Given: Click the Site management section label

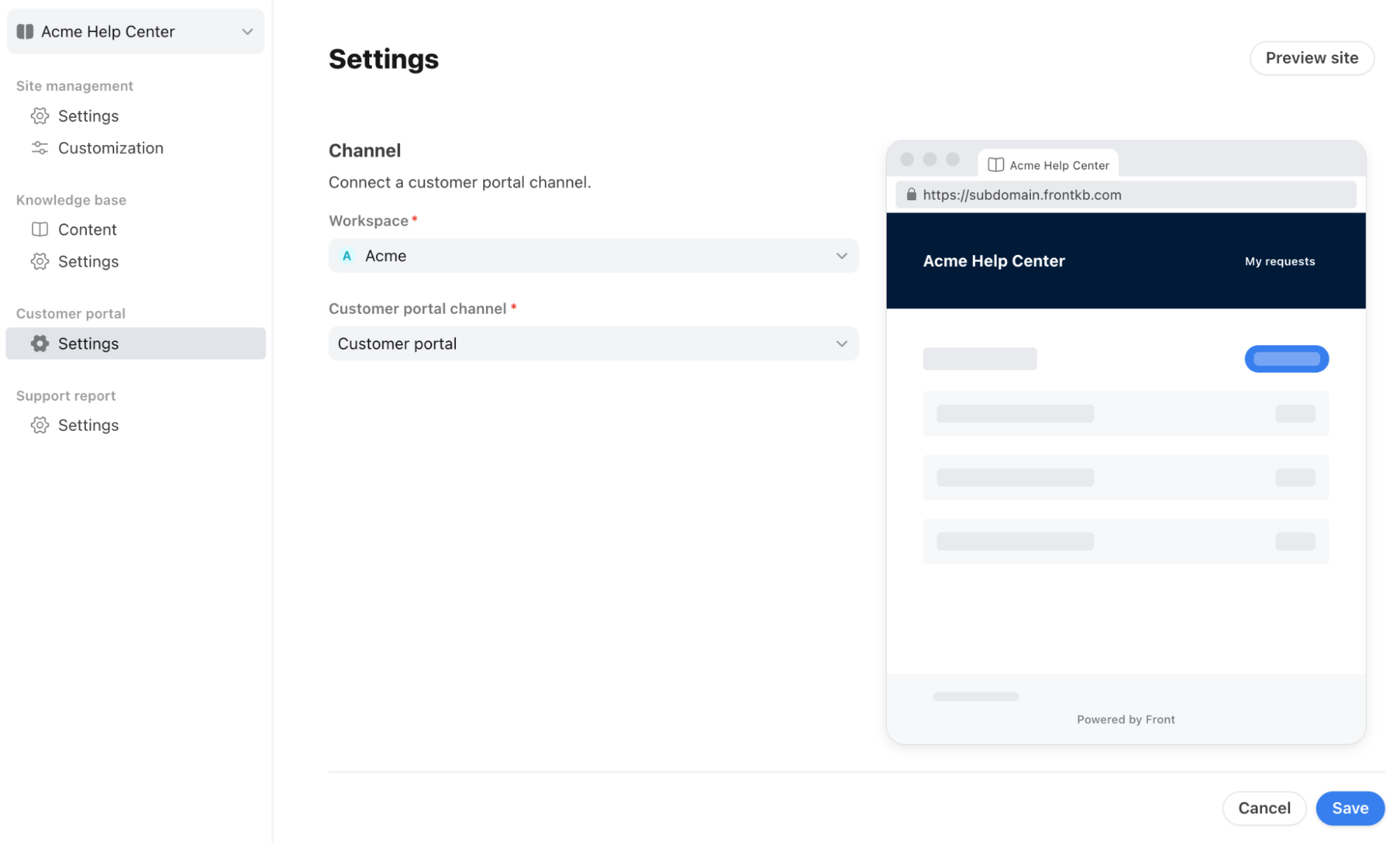Looking at the screenshot, I should 74,85.
